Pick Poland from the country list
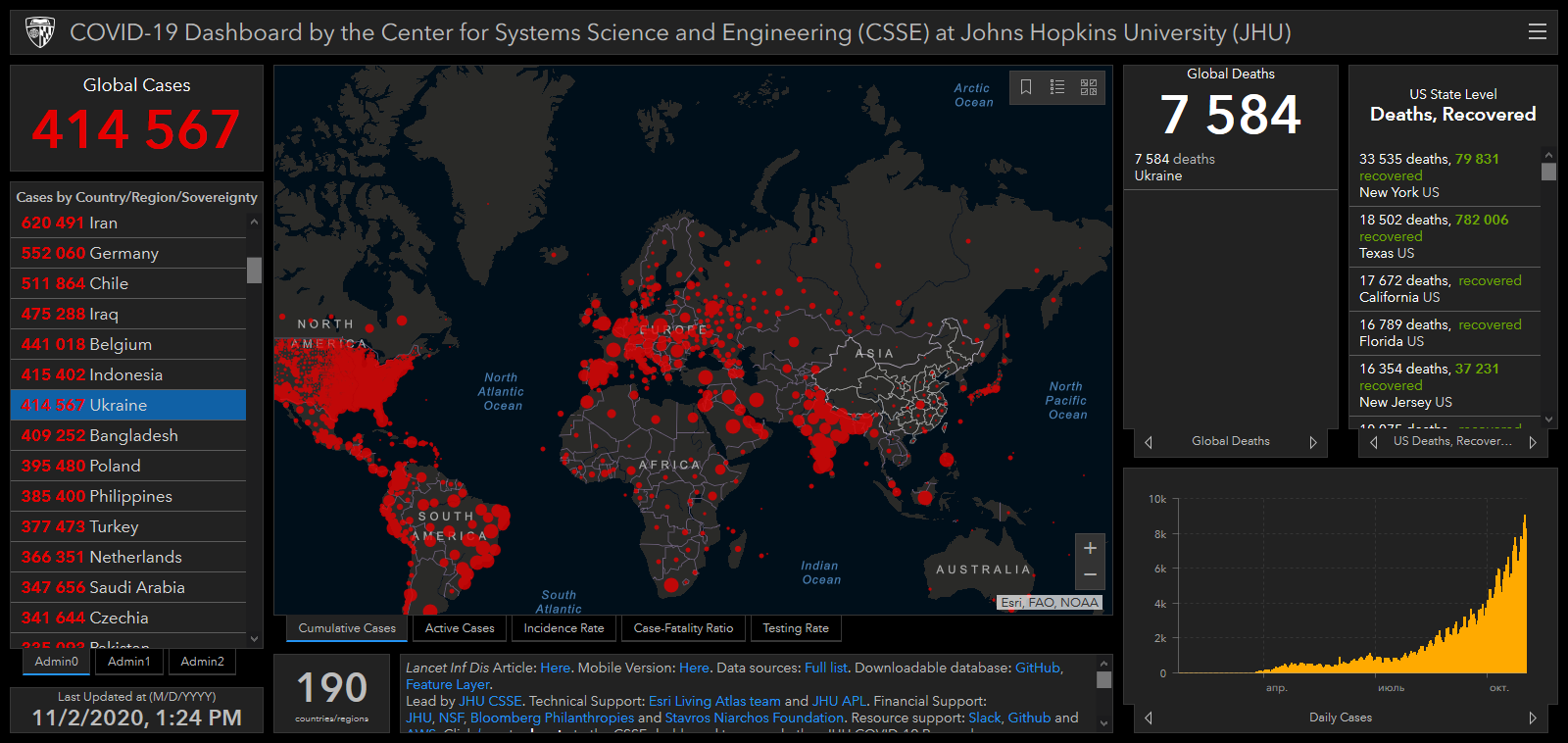This screenshot has height=743, width=1568. [128, 466]
